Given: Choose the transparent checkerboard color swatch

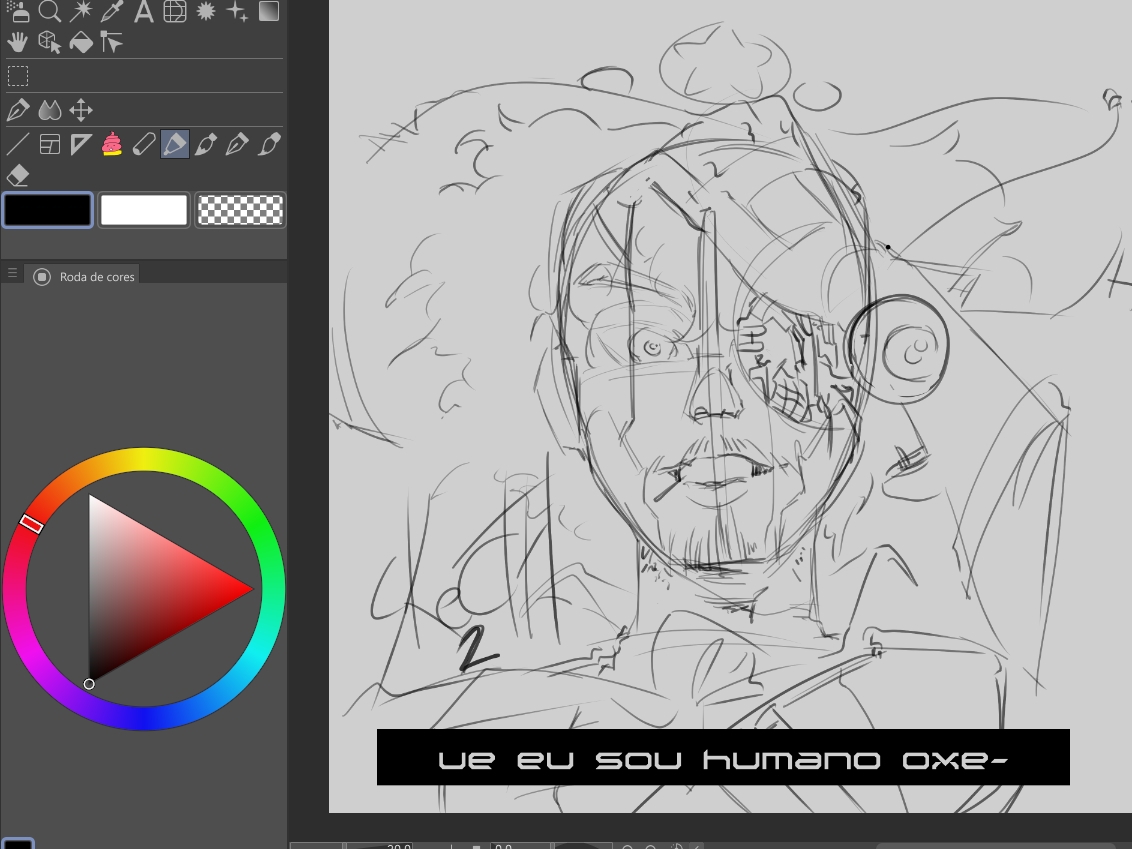Looking at the screenshot, I should coord(240,210).
